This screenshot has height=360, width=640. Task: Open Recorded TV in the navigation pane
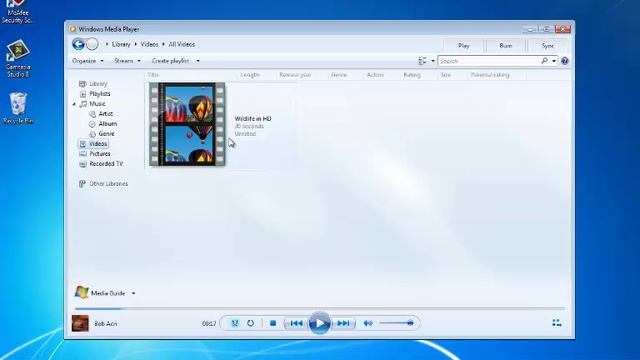click(106, 164)
